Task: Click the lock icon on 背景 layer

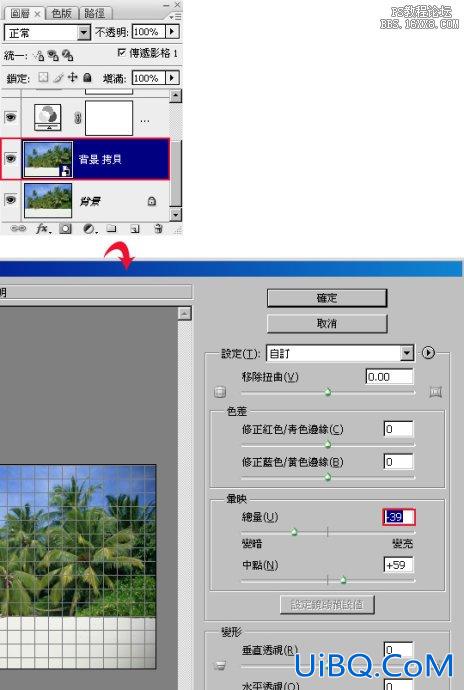Action: click(x=151, y=202)
